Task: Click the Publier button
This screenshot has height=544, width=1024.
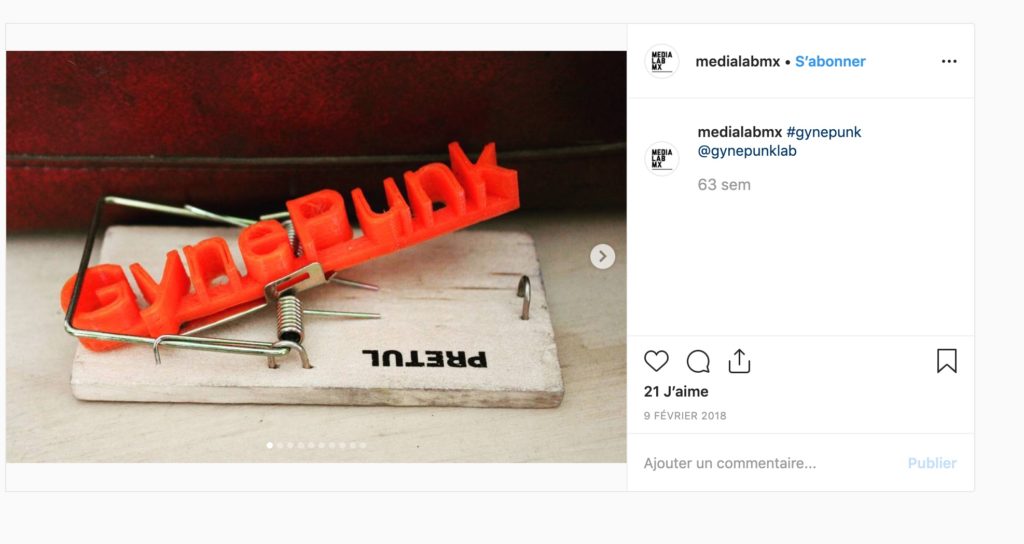Action: 932,463
